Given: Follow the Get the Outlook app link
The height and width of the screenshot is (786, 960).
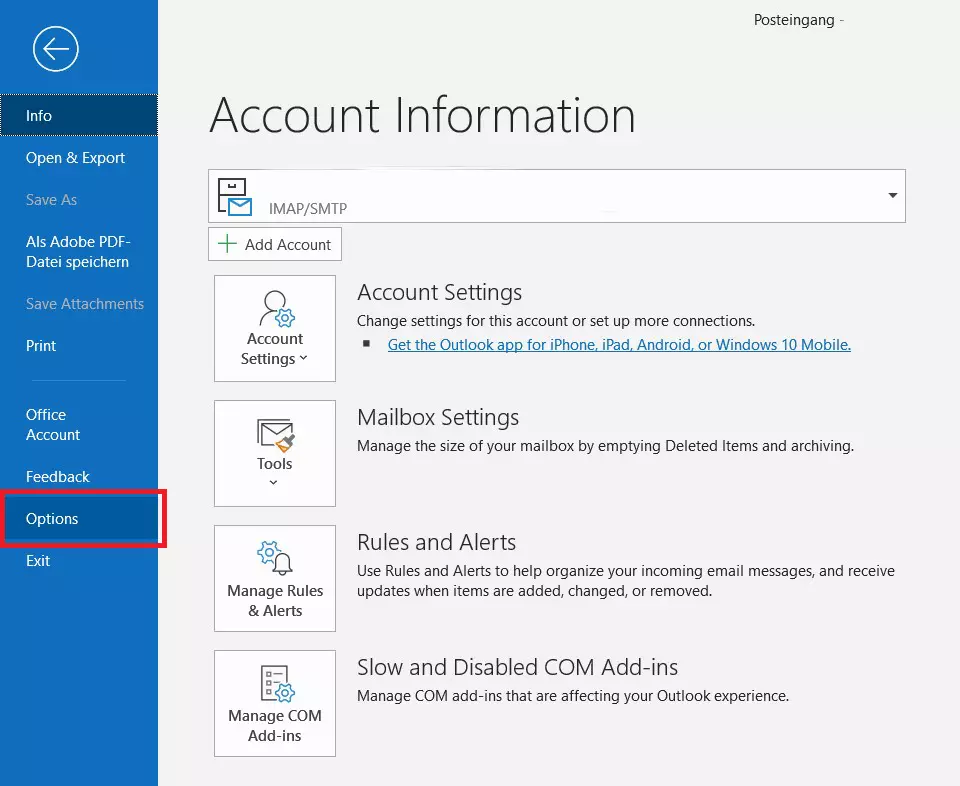Looking at the screenshot, I should pyautogui.click(x=619, y=344).
